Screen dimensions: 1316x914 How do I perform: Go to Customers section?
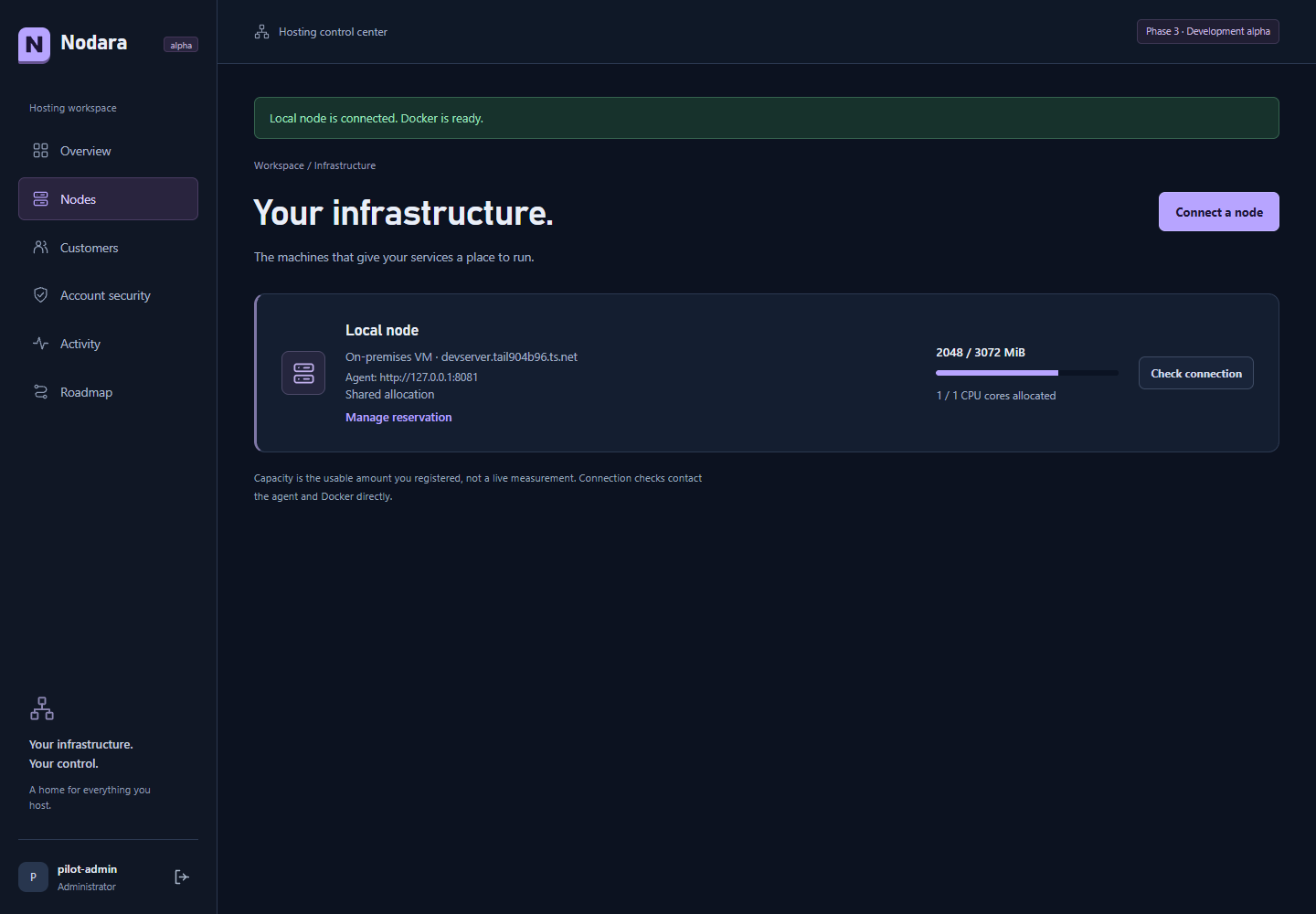click(108, 248)
